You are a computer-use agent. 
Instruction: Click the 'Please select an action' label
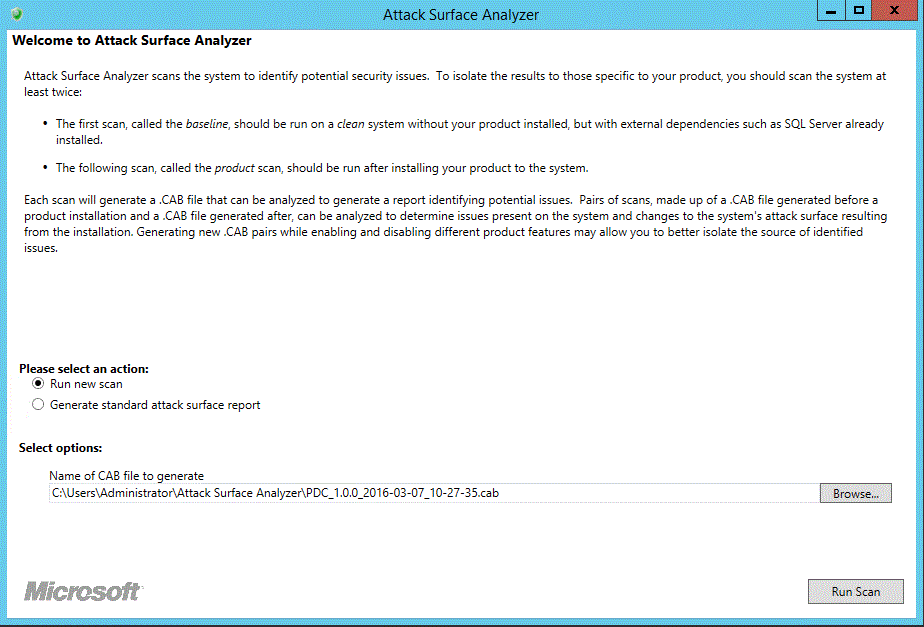[84, 369]
